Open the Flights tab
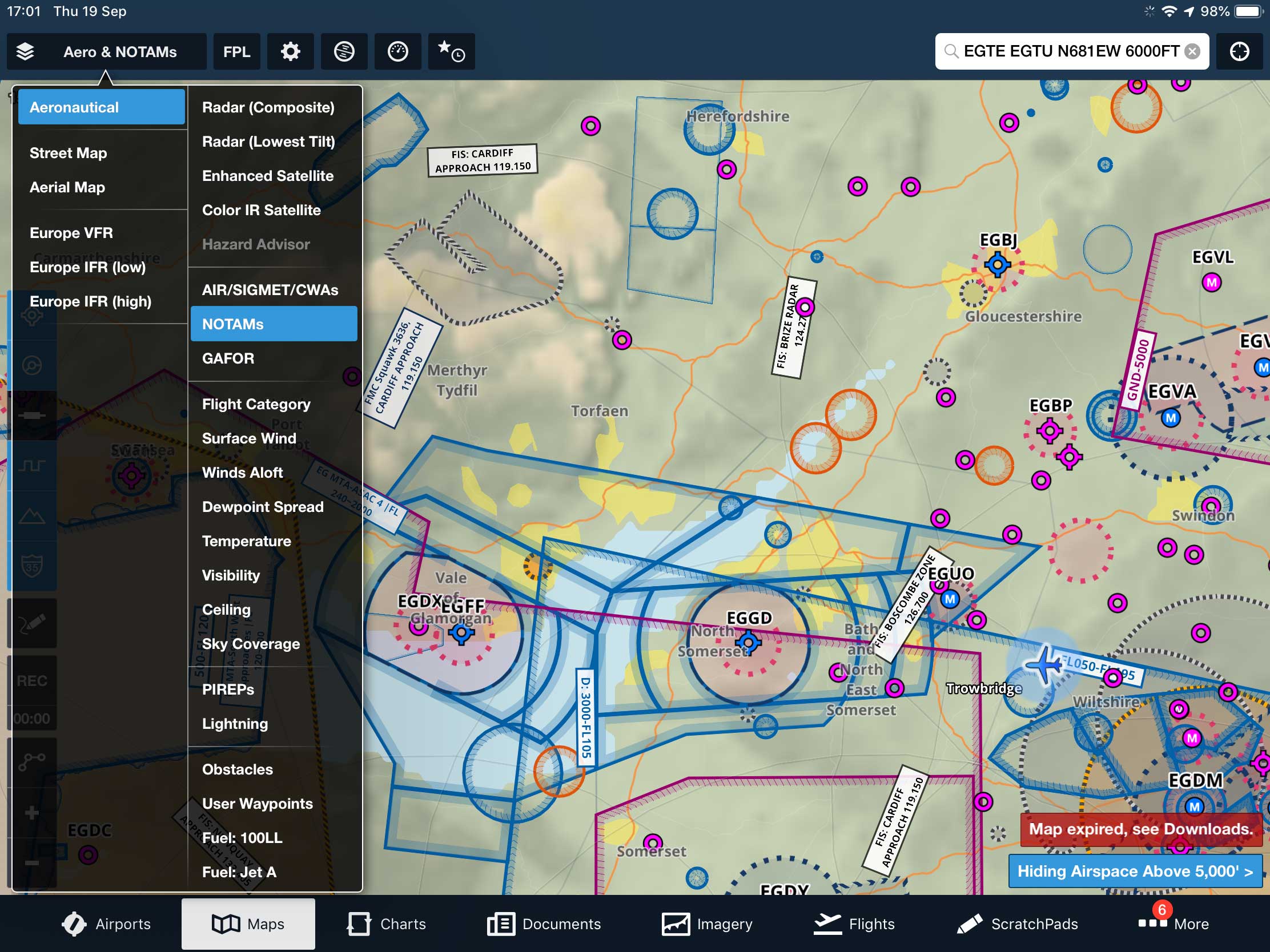This screenshot has height=952, width=1270. click(x=854, y=924)
